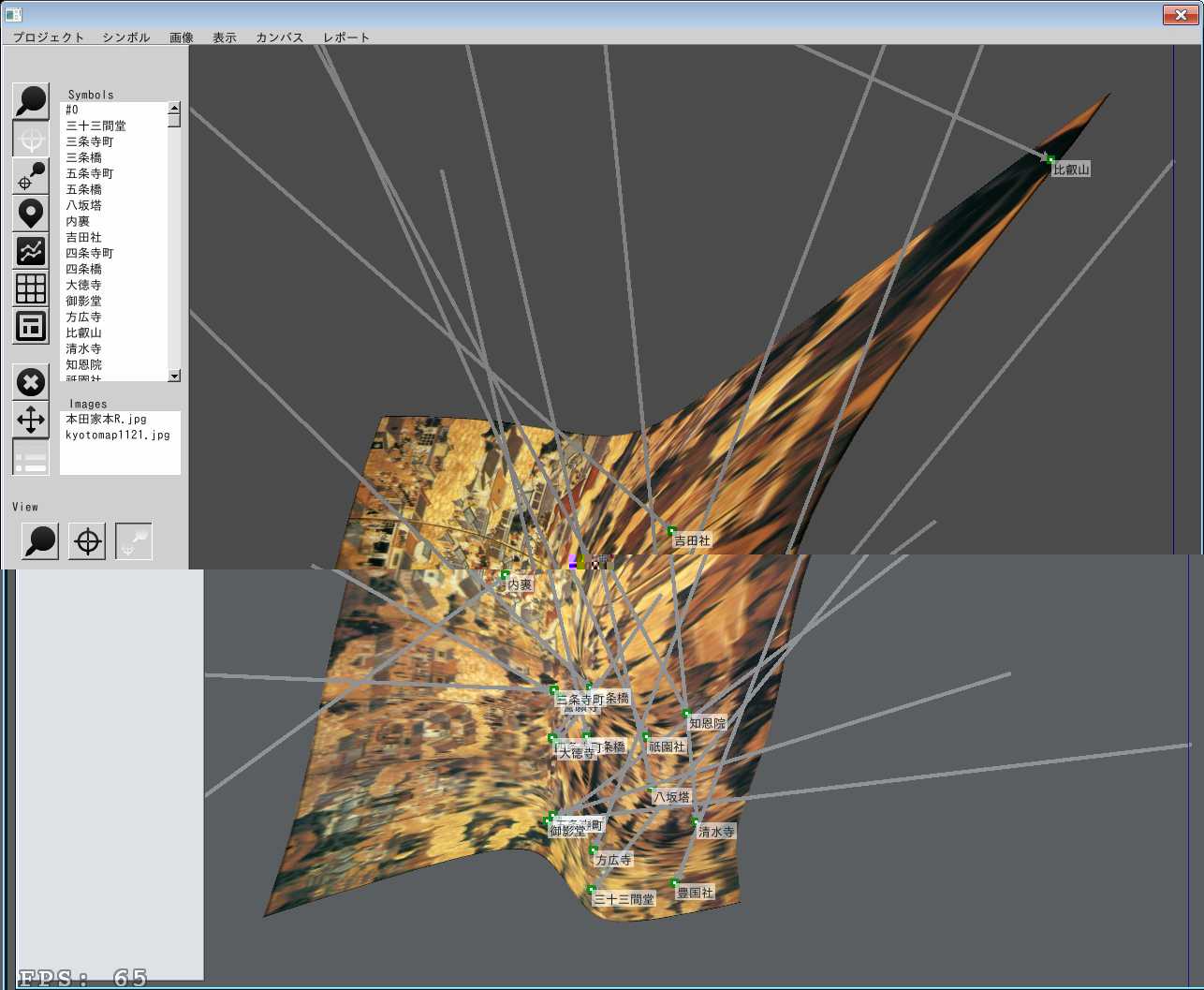
Task: Select 八坂塔 in the Symbols list
Action: coord(113,205)
